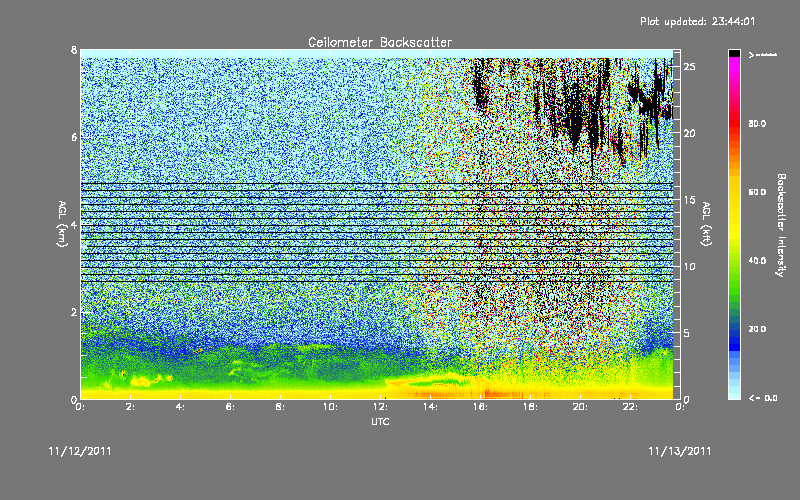Click the "15" kft tick label

click(x=690, y=200)
